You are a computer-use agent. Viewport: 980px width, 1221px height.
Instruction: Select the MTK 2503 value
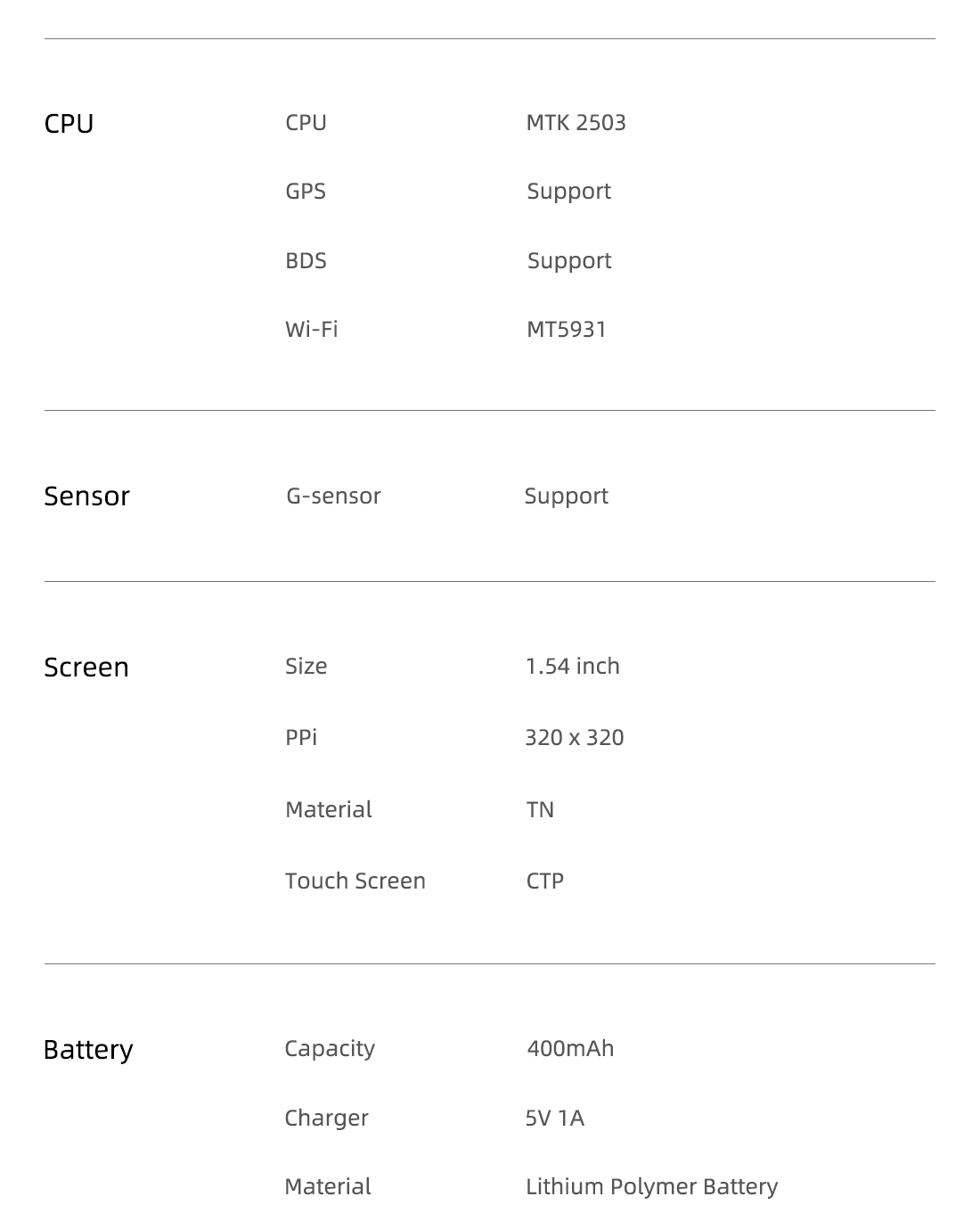tap(576, 122)
